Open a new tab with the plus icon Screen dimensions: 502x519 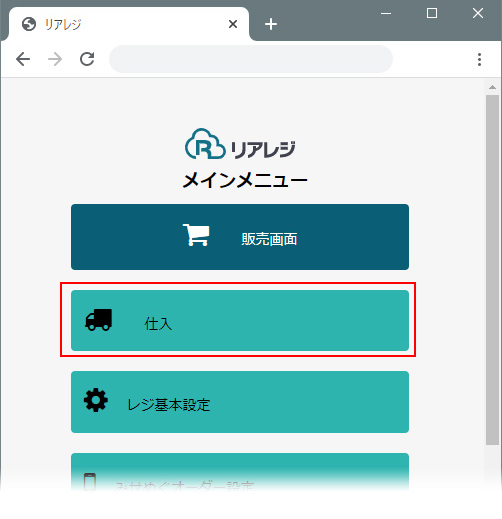[x=271, y=24]
